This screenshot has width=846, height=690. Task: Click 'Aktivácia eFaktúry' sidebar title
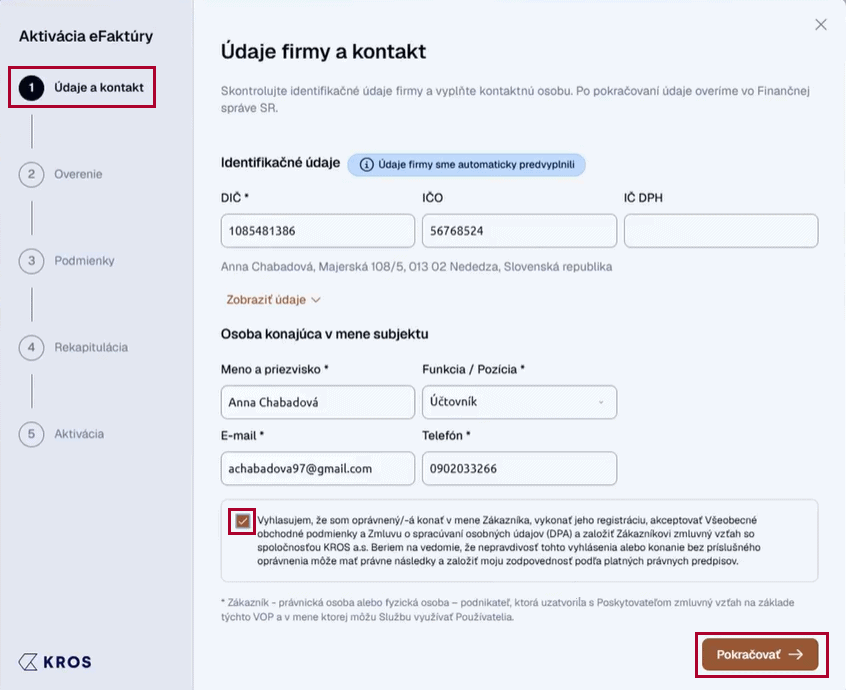pos(86,36)
